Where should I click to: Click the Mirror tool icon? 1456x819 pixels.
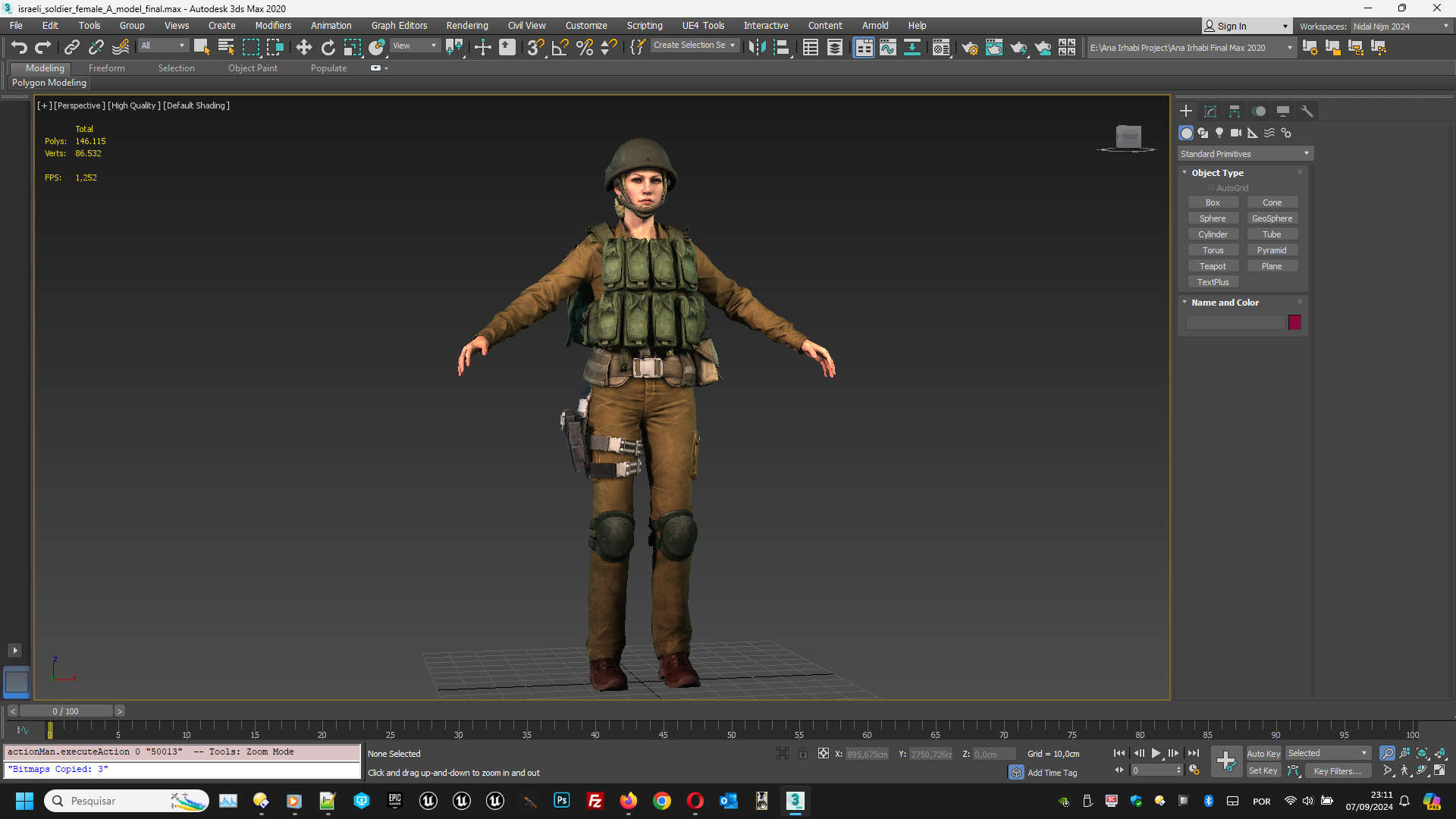click(x=757, y=47)
